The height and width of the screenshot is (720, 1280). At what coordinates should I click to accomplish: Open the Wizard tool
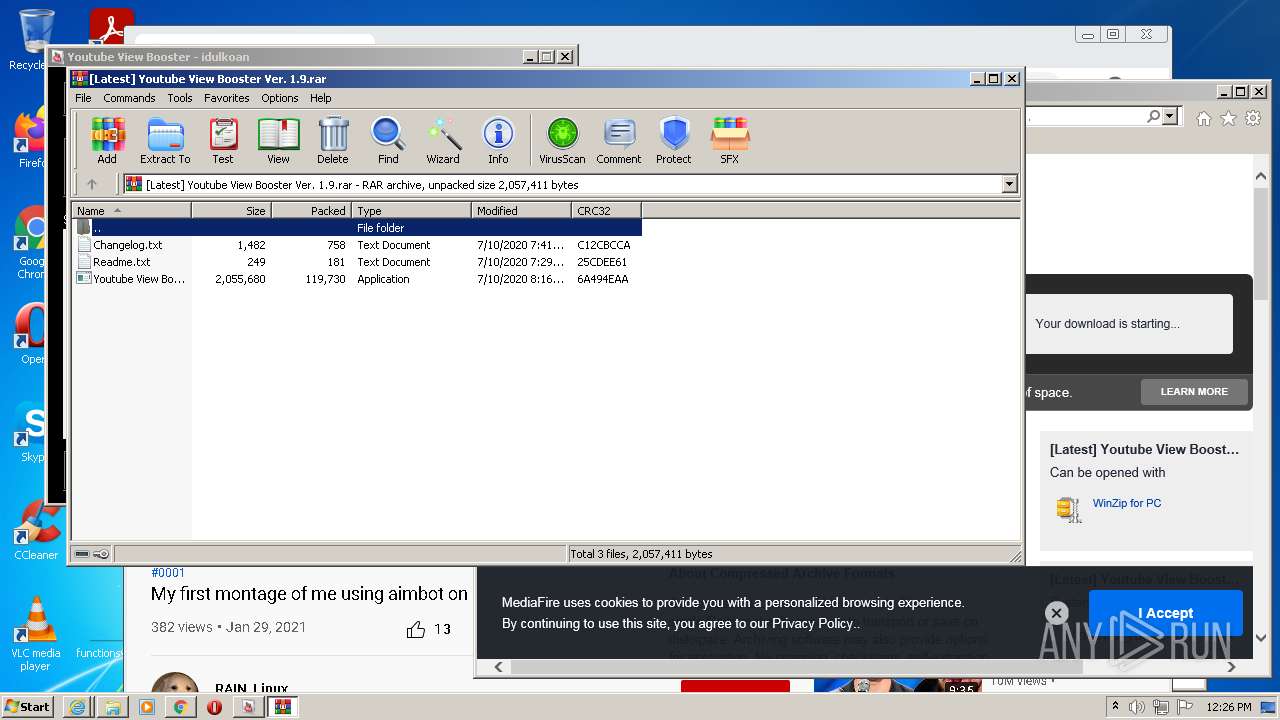[443, 141]
